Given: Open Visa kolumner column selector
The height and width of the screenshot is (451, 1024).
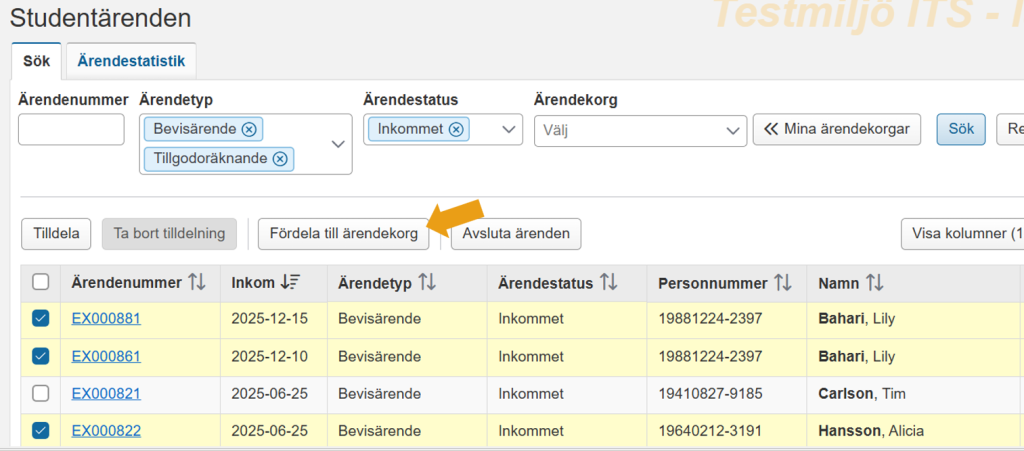Looking at the screenshot, I should pos(962,234).
